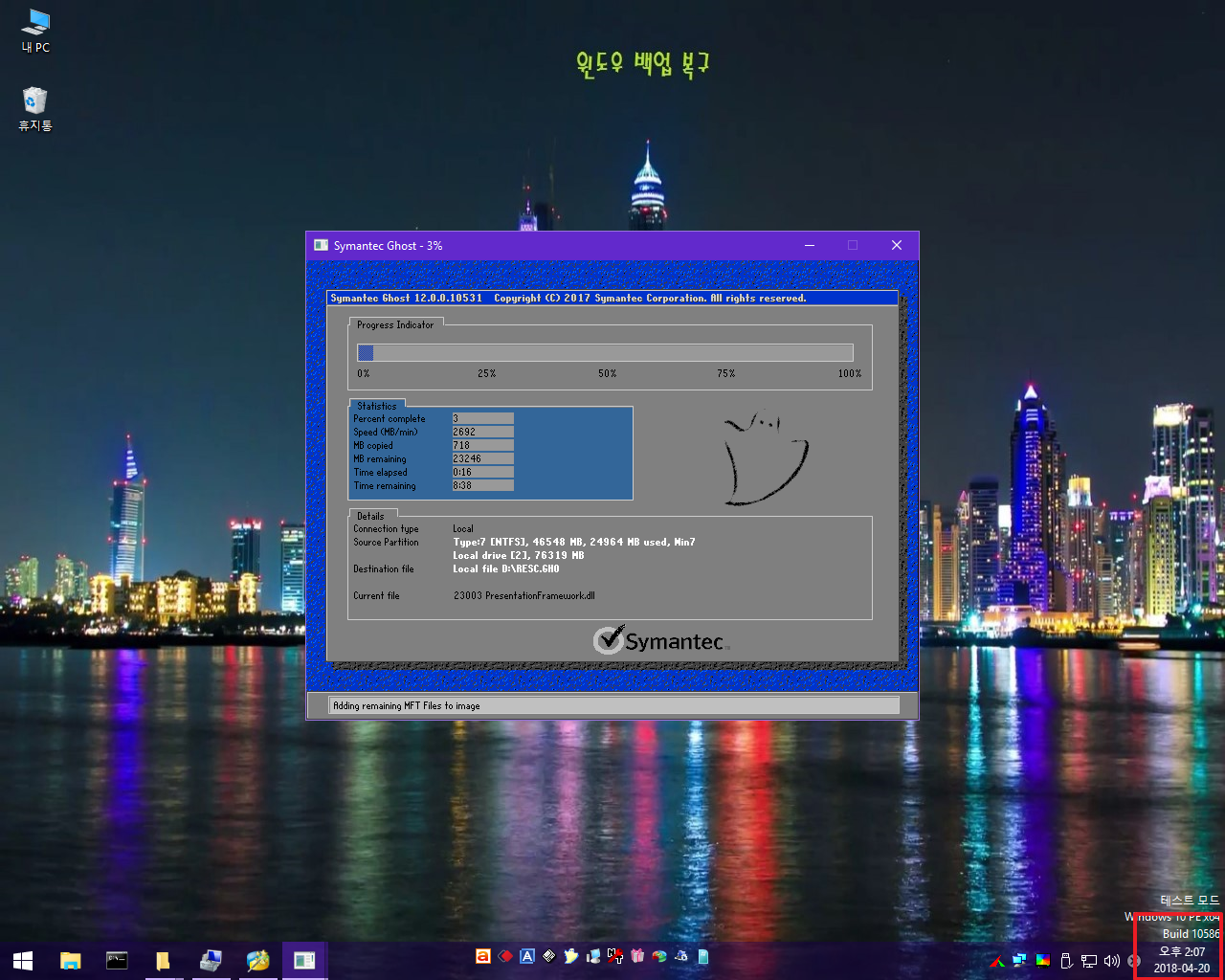This screenshot has width=1225, height=980.
Task: Launch the Ghost shortcut in quick launch
Action: (571, 956)
